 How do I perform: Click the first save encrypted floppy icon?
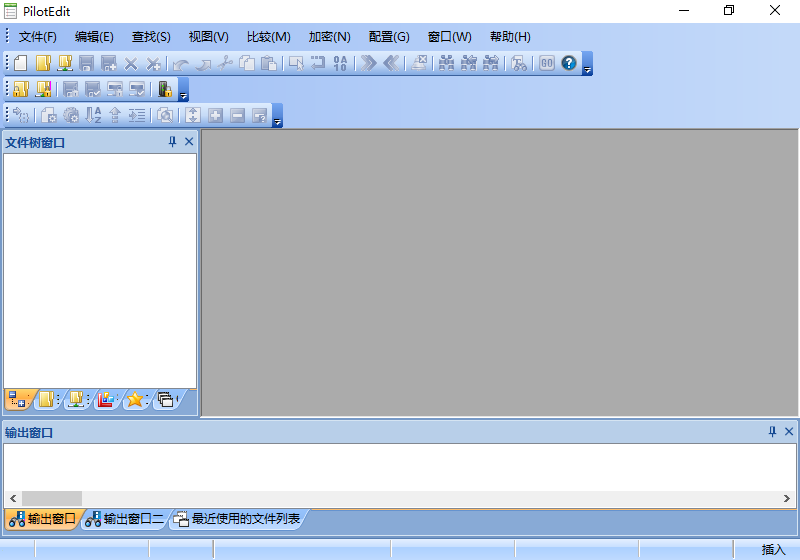pyautogui.click(x=70, y=89)
